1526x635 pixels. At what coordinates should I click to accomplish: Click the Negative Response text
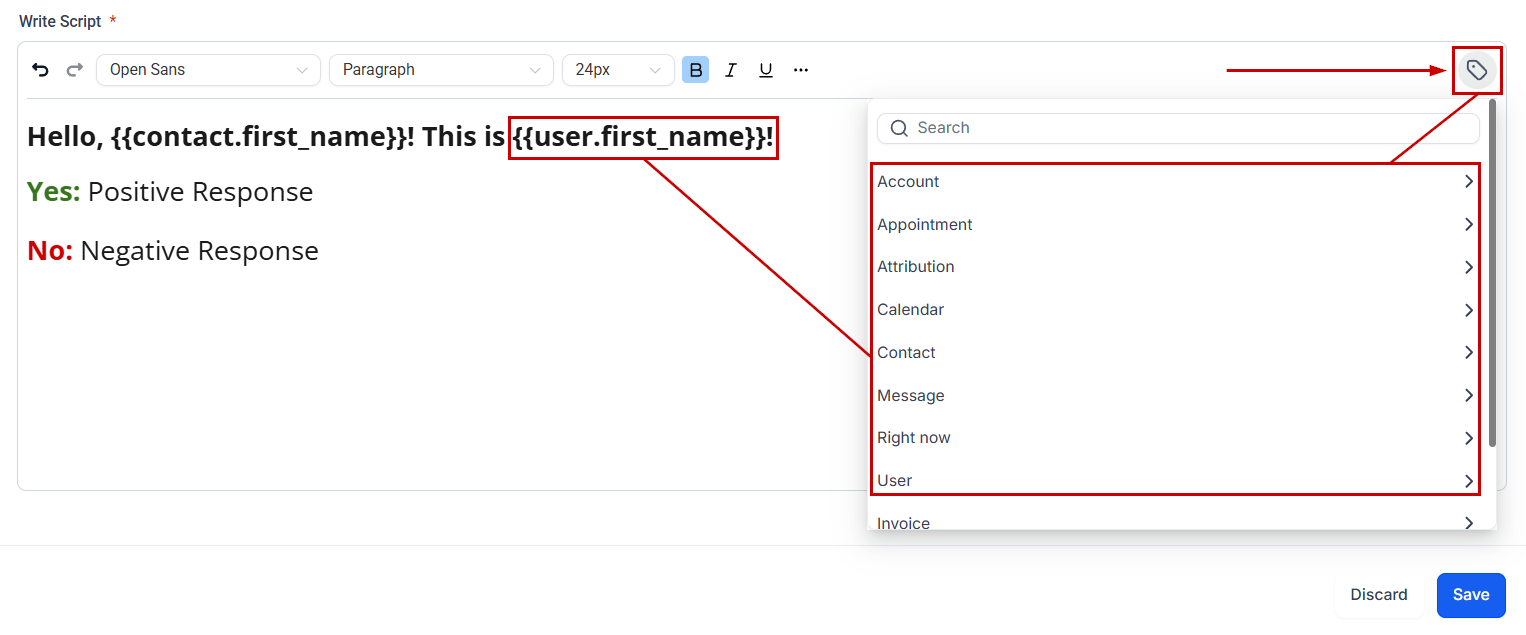pyautogui.click(x=199, y=251)
